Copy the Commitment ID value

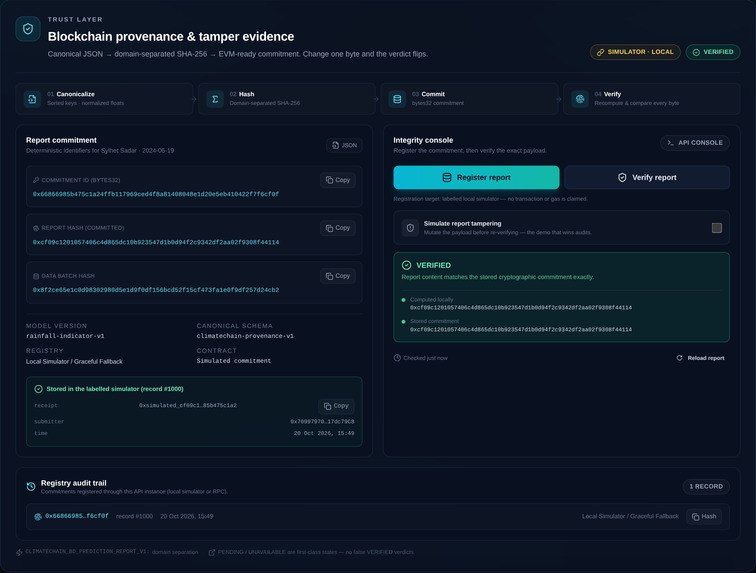pyautogui.click(x=338, y=180)
